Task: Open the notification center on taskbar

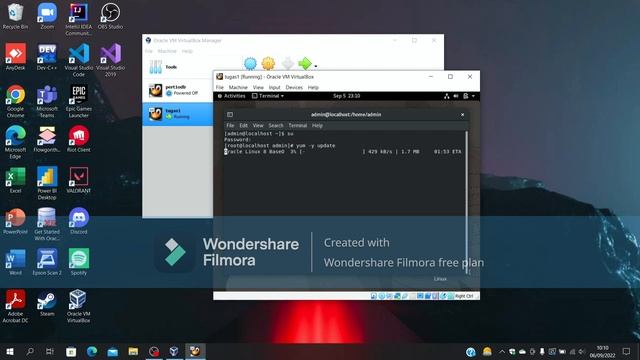Action: (x=627, y=351)
